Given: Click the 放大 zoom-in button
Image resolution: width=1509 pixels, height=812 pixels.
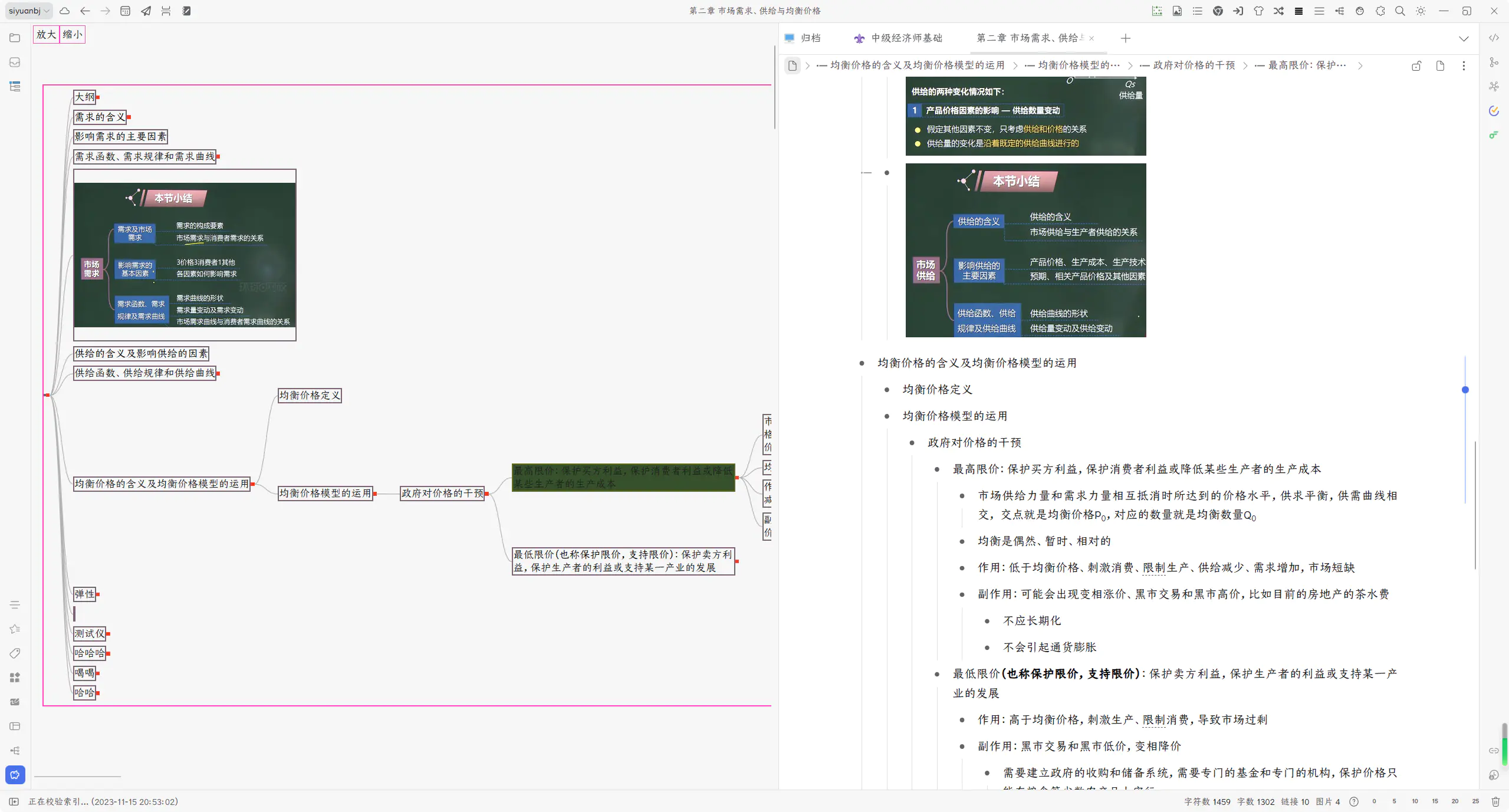Looking at the screenshot, I should [46, 34].
